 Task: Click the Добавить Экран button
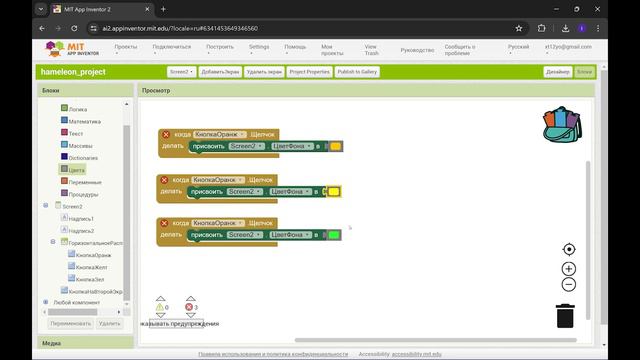220,72
